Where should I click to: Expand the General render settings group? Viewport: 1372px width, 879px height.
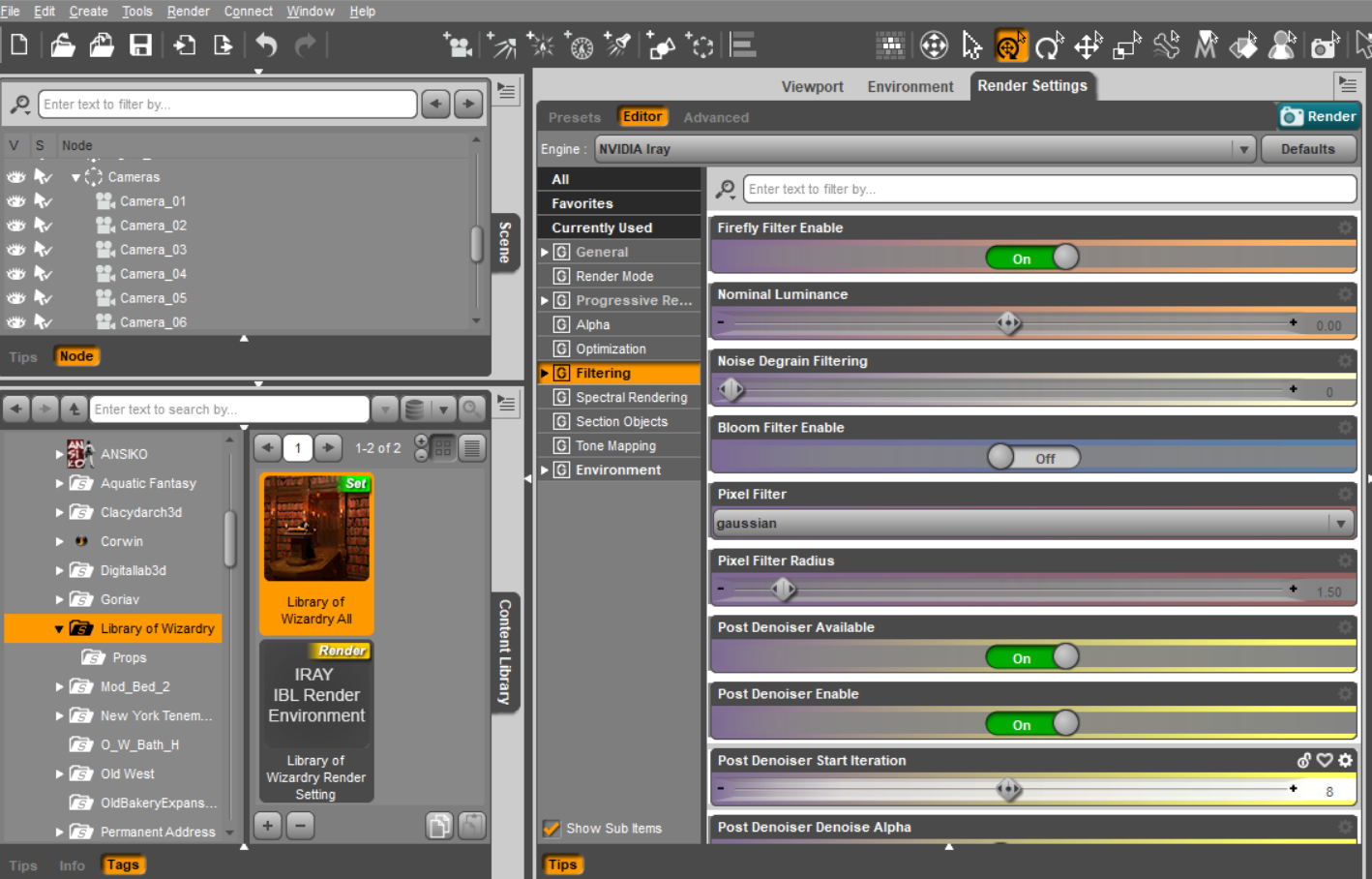click(x=545, y=252)
